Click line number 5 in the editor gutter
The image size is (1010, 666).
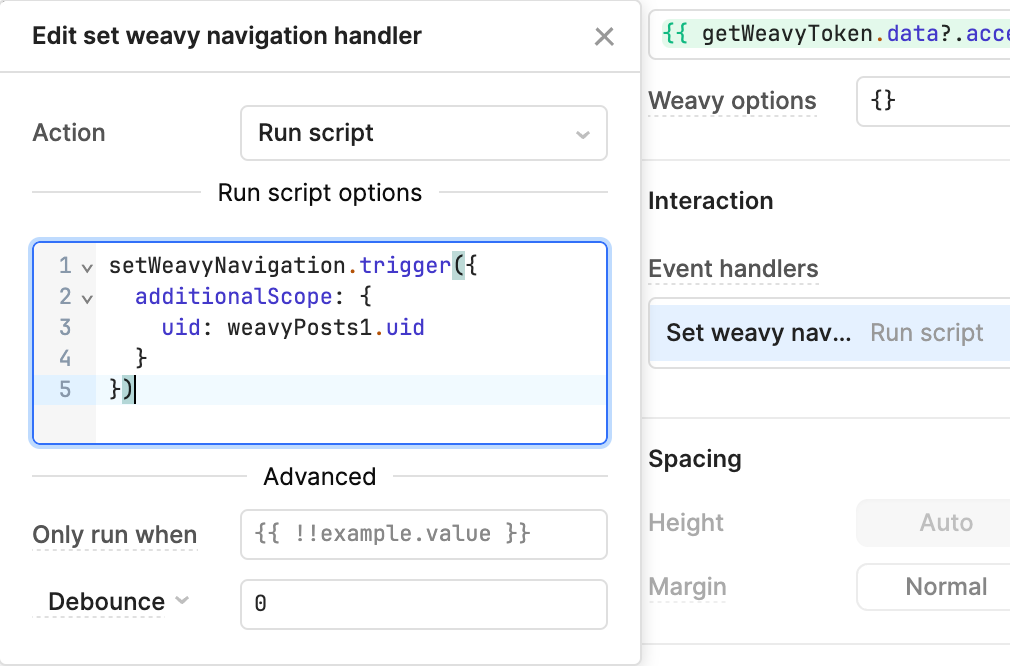coord(65,389)
